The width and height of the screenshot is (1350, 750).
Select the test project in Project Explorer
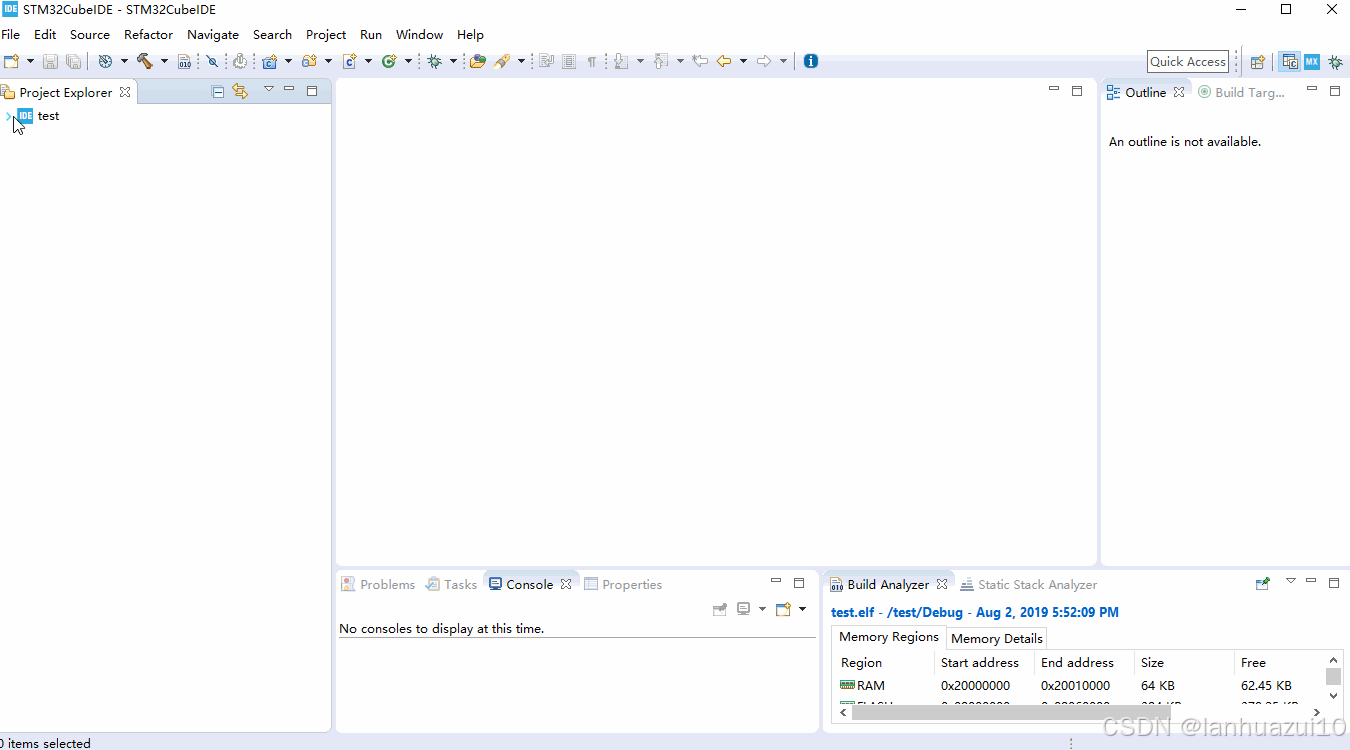point(48,116)
